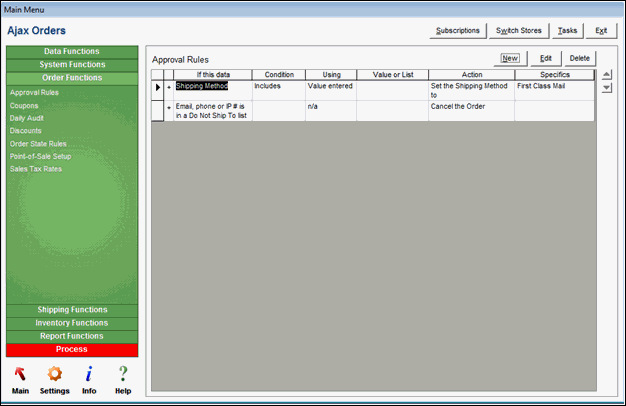Open Settings via the gear icon

[54, 374]
